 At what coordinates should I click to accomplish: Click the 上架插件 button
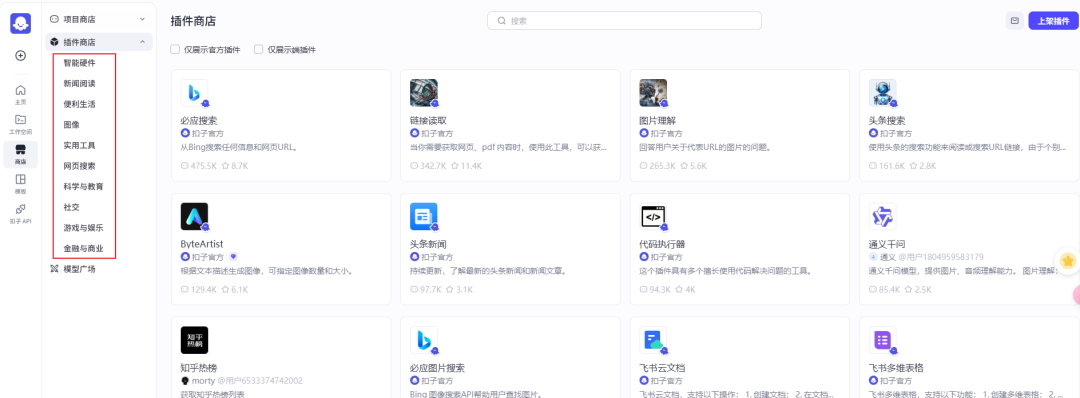[x=1052, y=21]
